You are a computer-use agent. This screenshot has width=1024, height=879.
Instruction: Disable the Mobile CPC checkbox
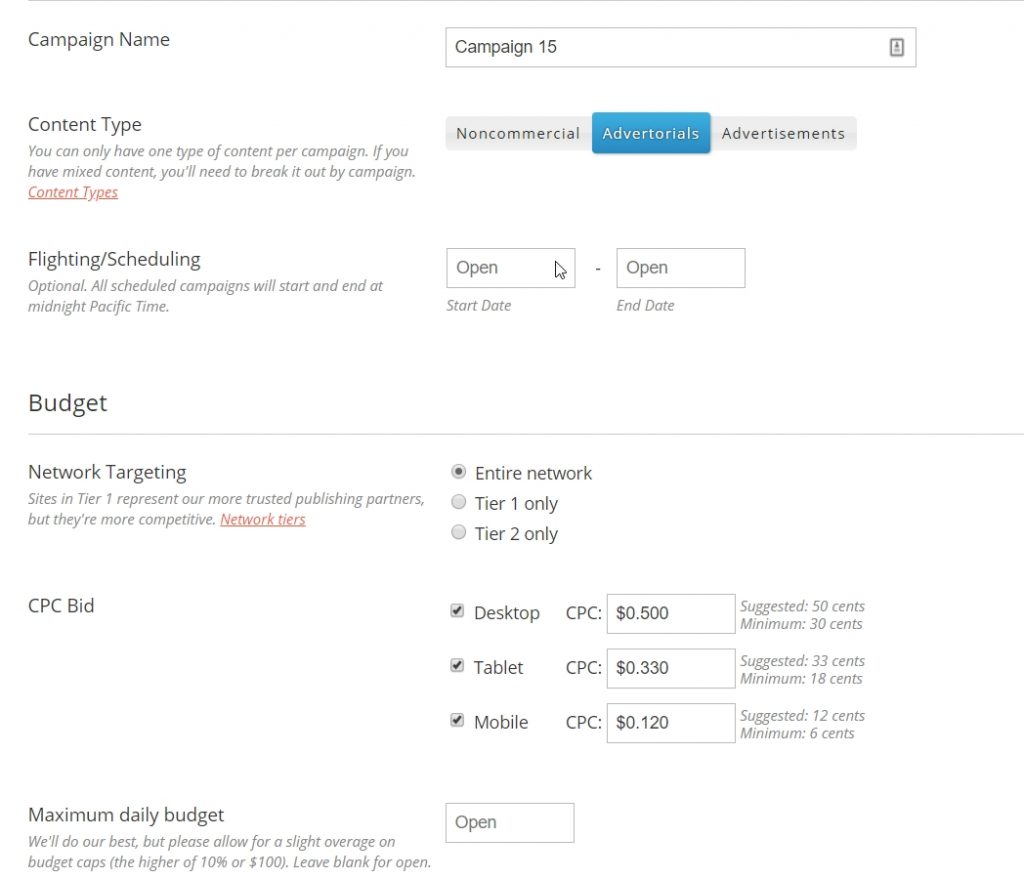pyautogui.click(x=457, y=720)
